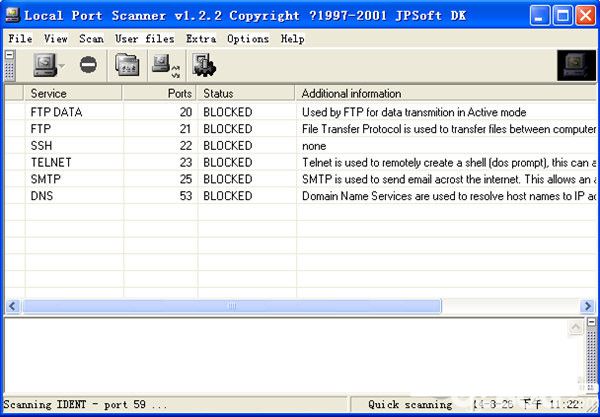Click port number 53 cell
The image size is (600, 417).
pyautogui.click(x=186, y=196)
